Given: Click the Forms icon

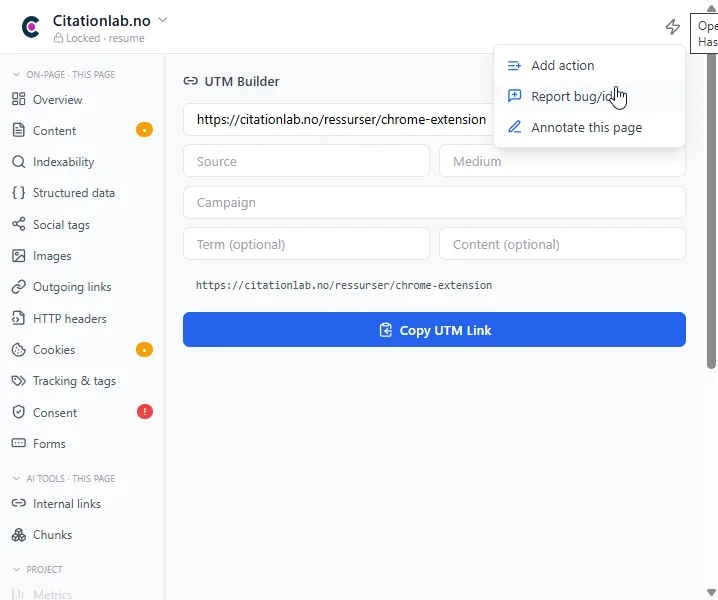Looking at the screenshot, I should (18, 443).
